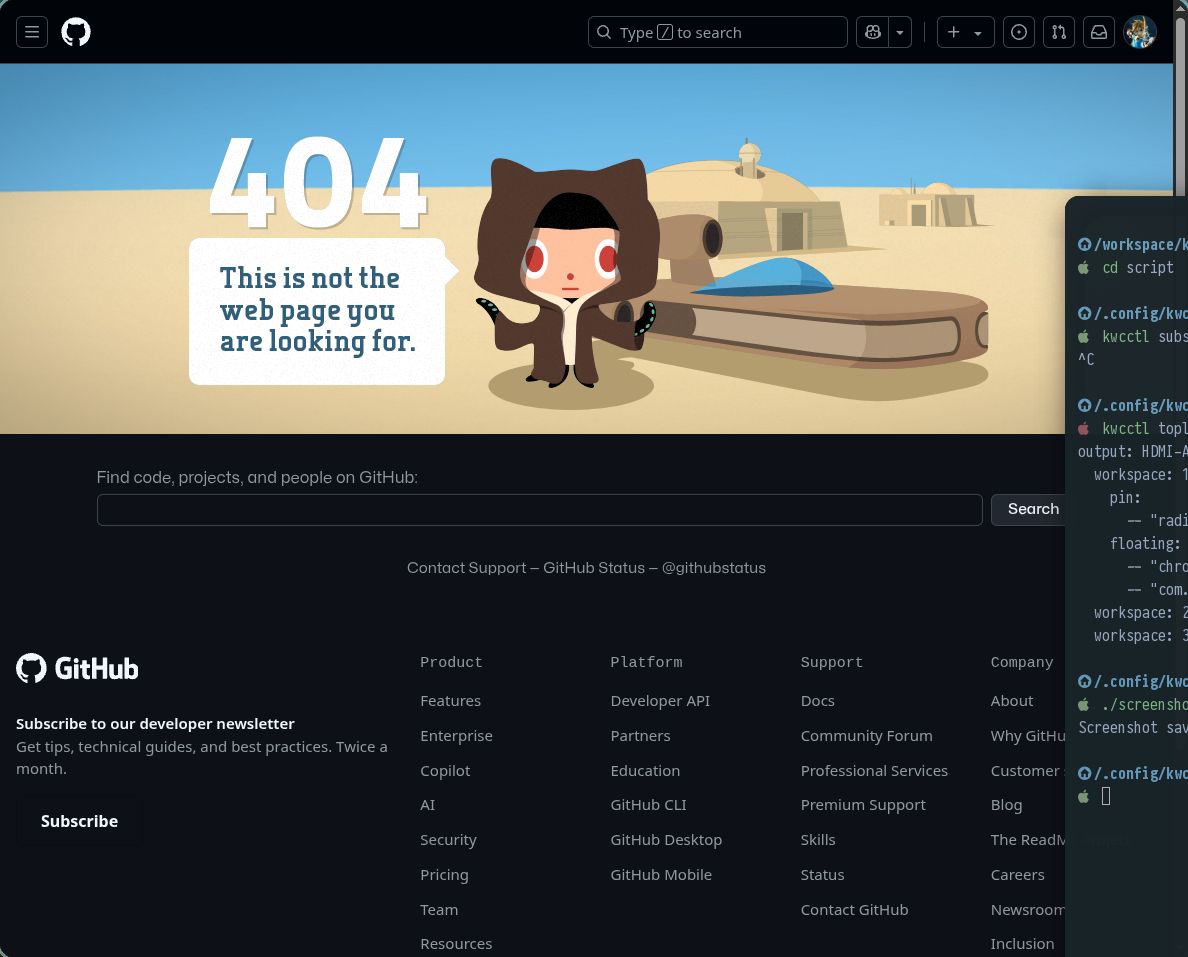Open the Blog footer link

[1006, 805]
